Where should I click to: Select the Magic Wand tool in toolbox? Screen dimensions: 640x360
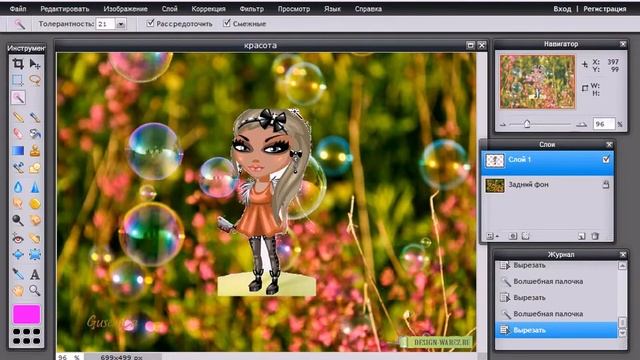pyautogui.click(x=18, y=98)
